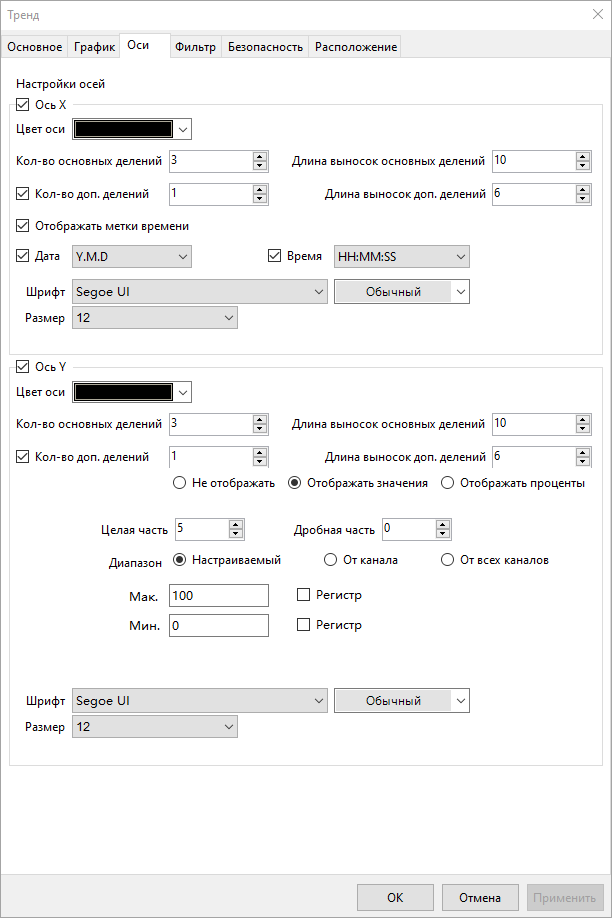Select Отображать проценты radio button

(x=447, y=483)
